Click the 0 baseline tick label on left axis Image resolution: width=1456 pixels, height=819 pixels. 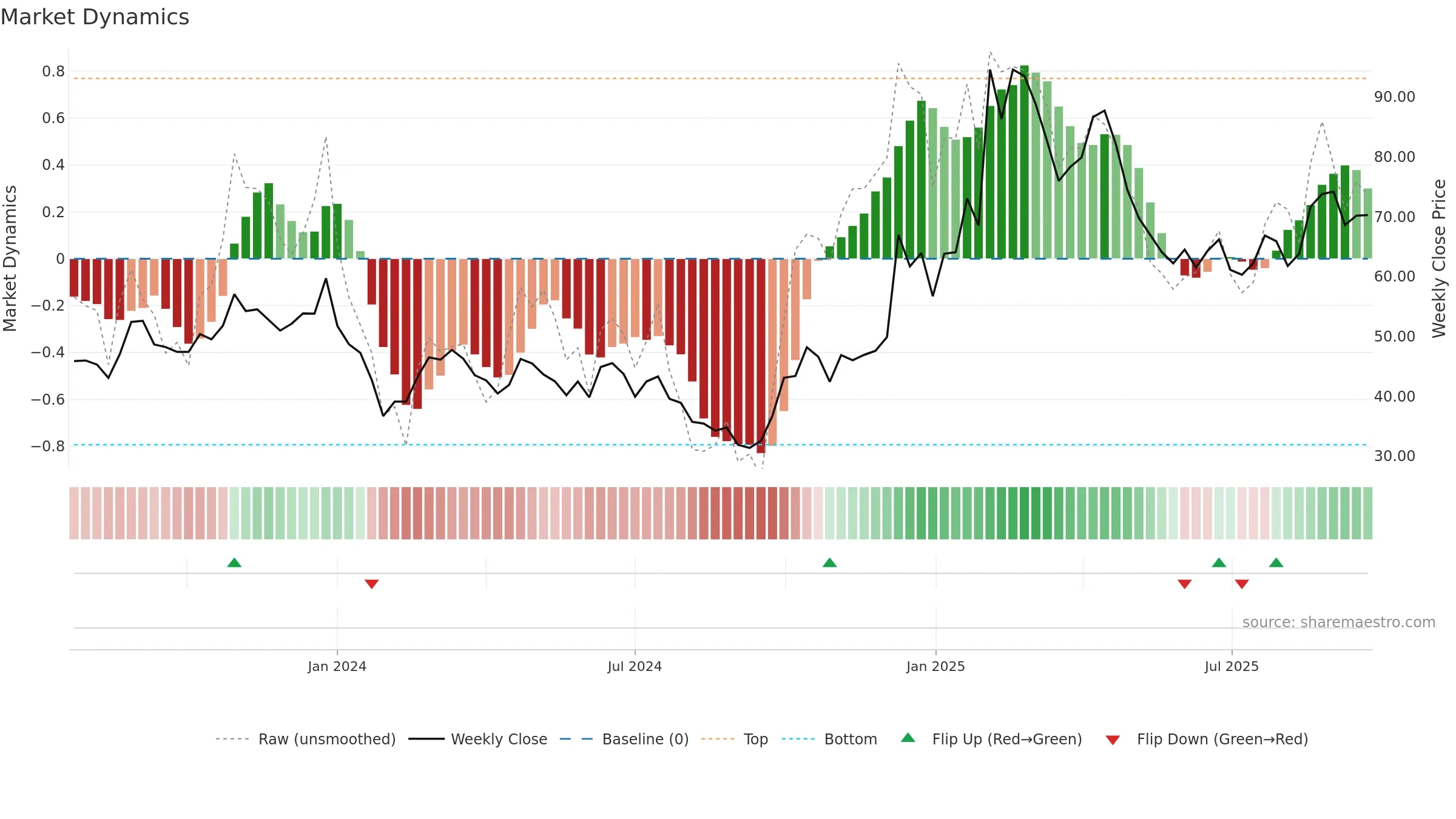click(x=60, y=259)
